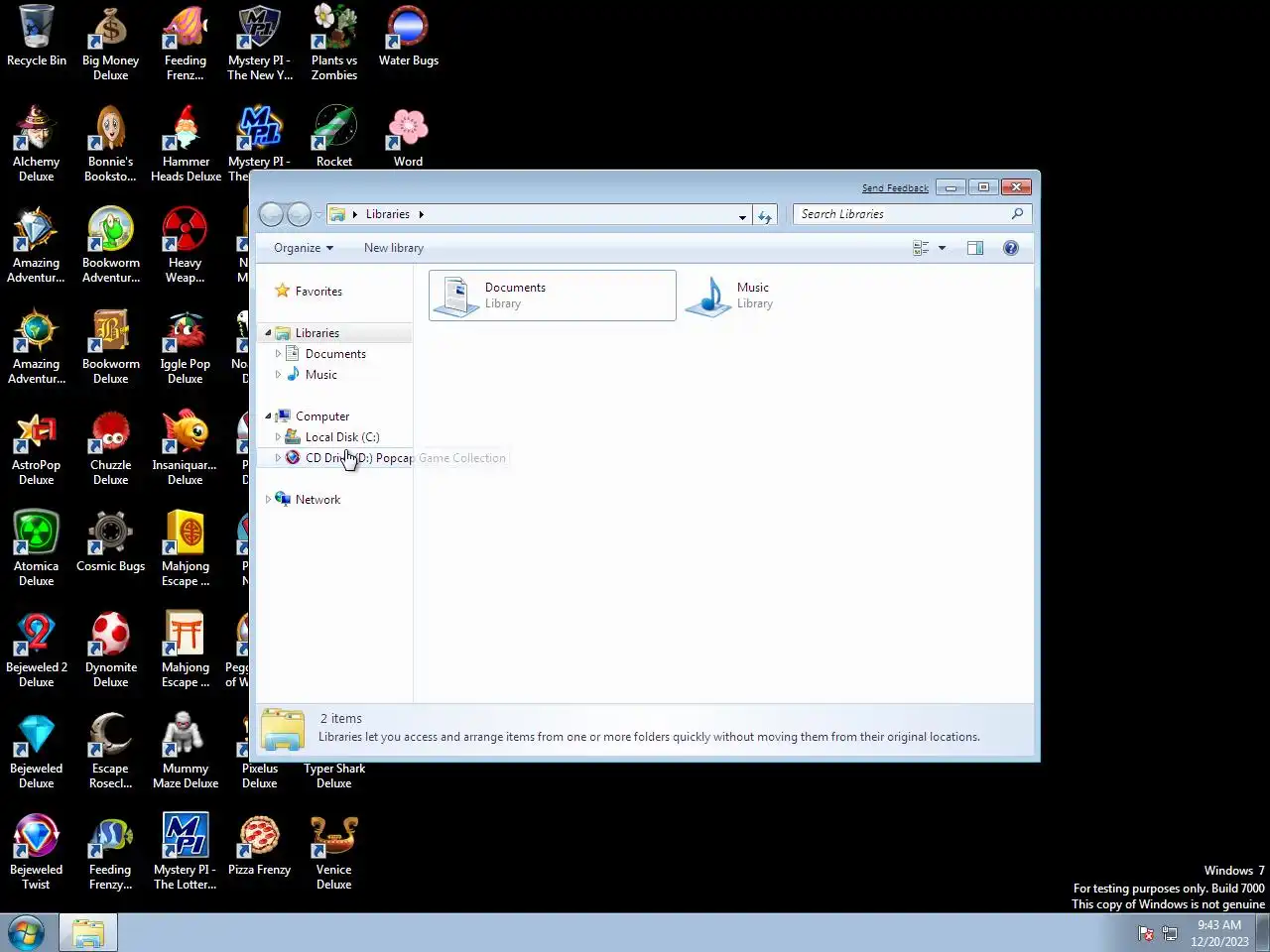Image resolution: width=1270 pixels, height=952 pixels.
Task: Expand the CD Drive (D:) tree node
Action: point(278,458)
